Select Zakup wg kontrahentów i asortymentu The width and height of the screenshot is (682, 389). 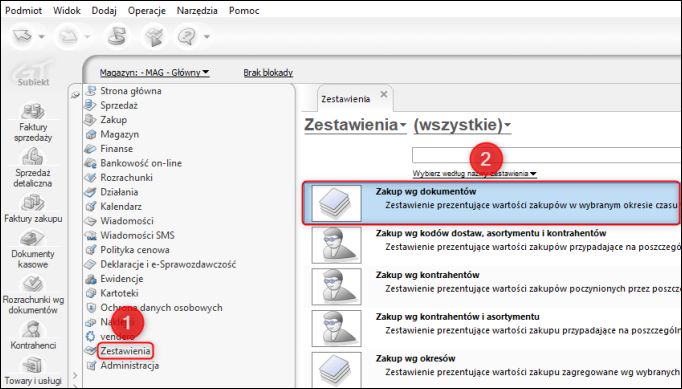[x=491, y=329]
